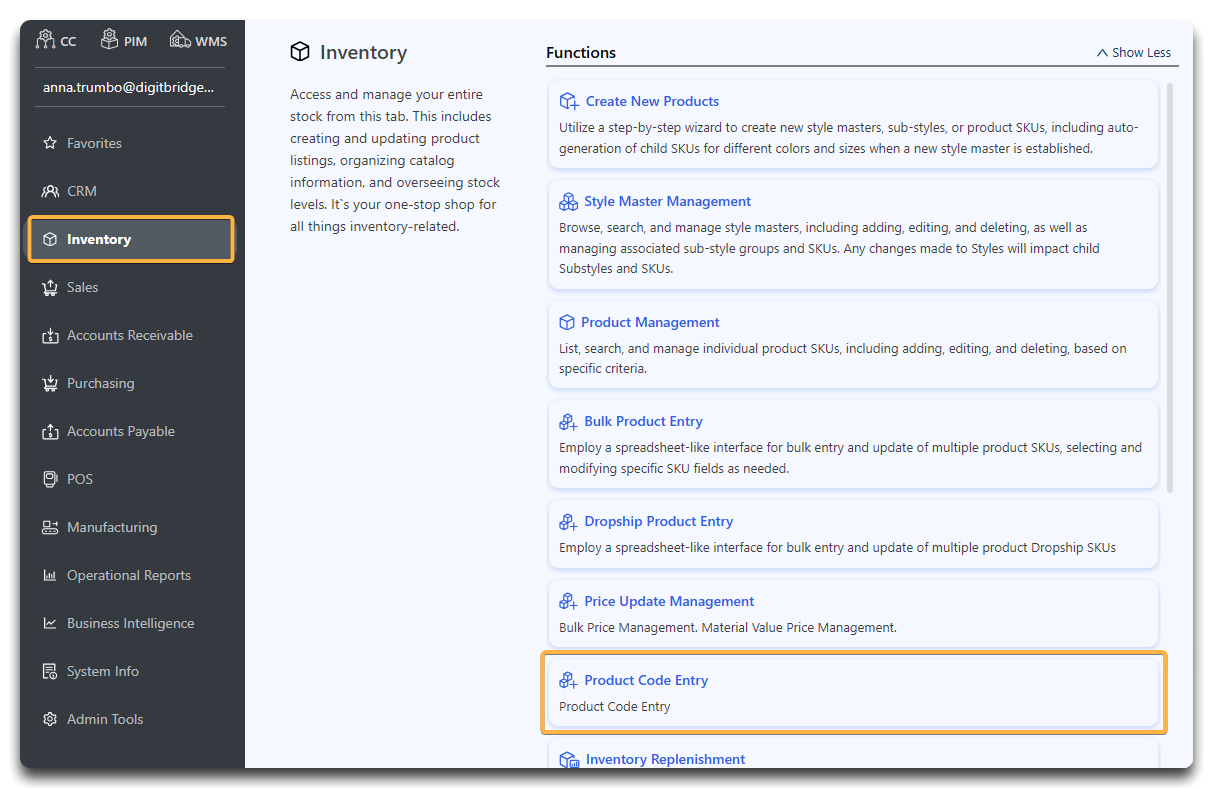This screenshot has width=1213, height=788.
Task: Click the Admin Tools gear icon
Action: click(50, 719)
